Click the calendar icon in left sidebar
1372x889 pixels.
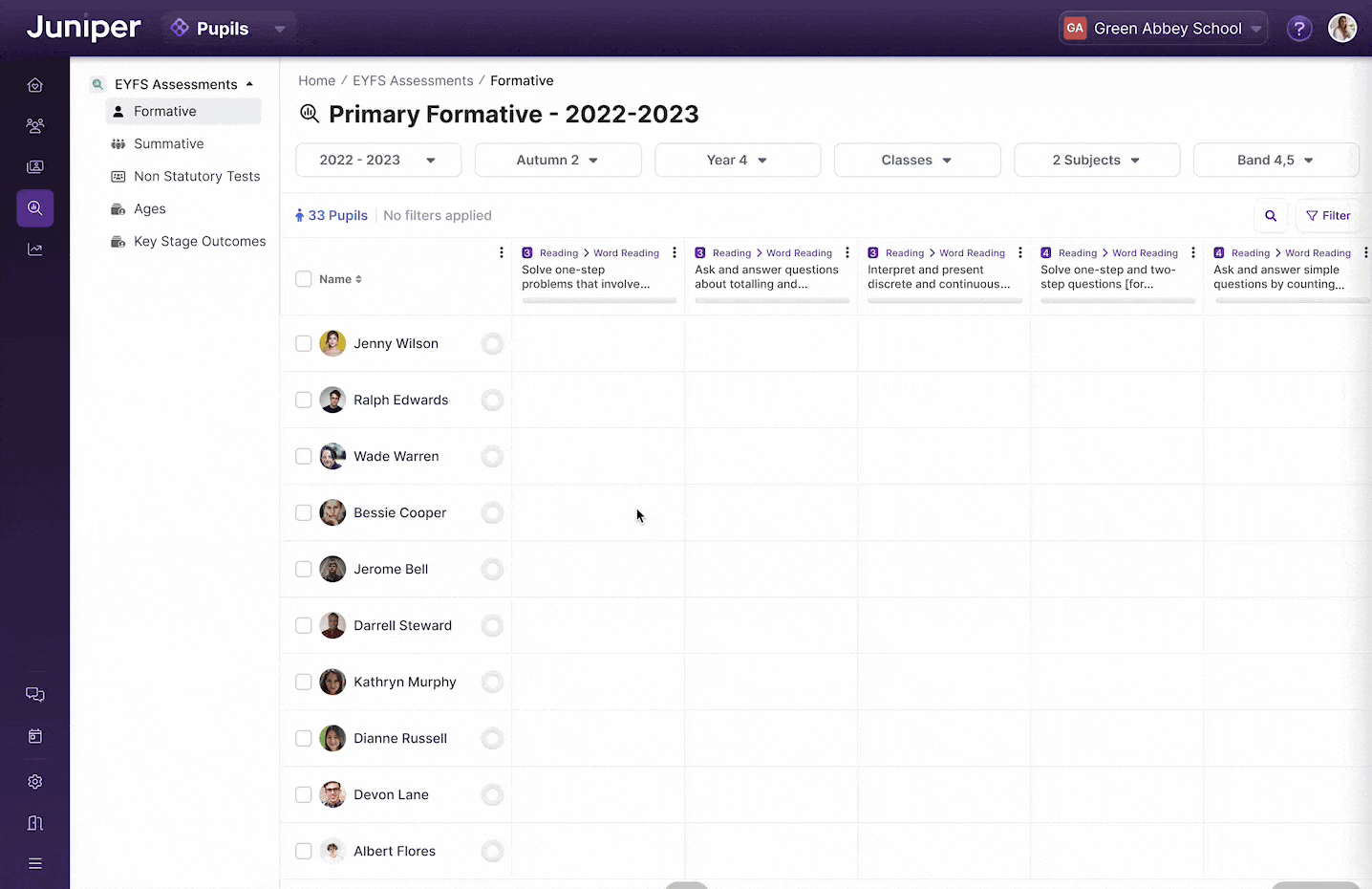point(35,736)
